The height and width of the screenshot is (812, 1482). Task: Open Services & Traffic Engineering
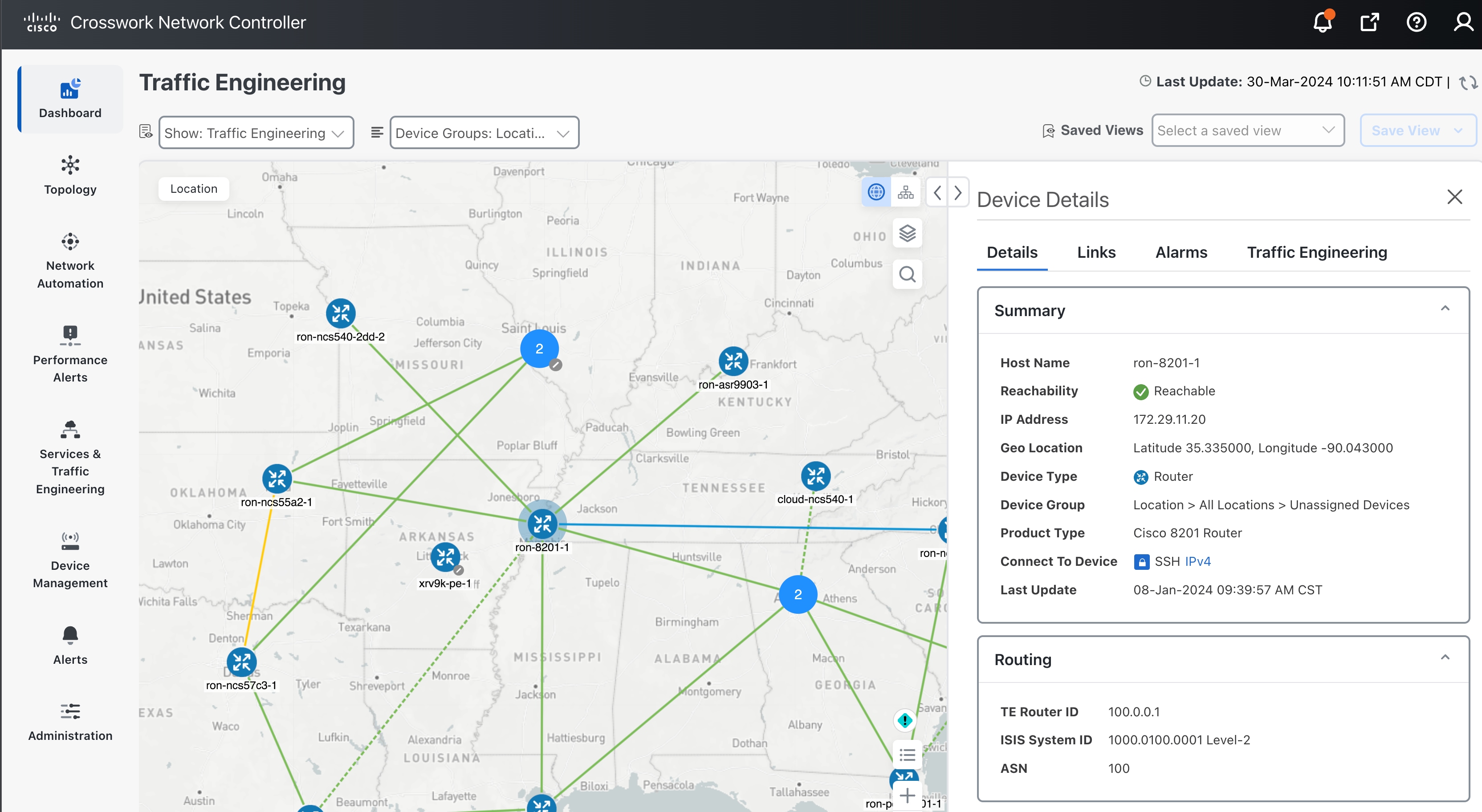70,457
